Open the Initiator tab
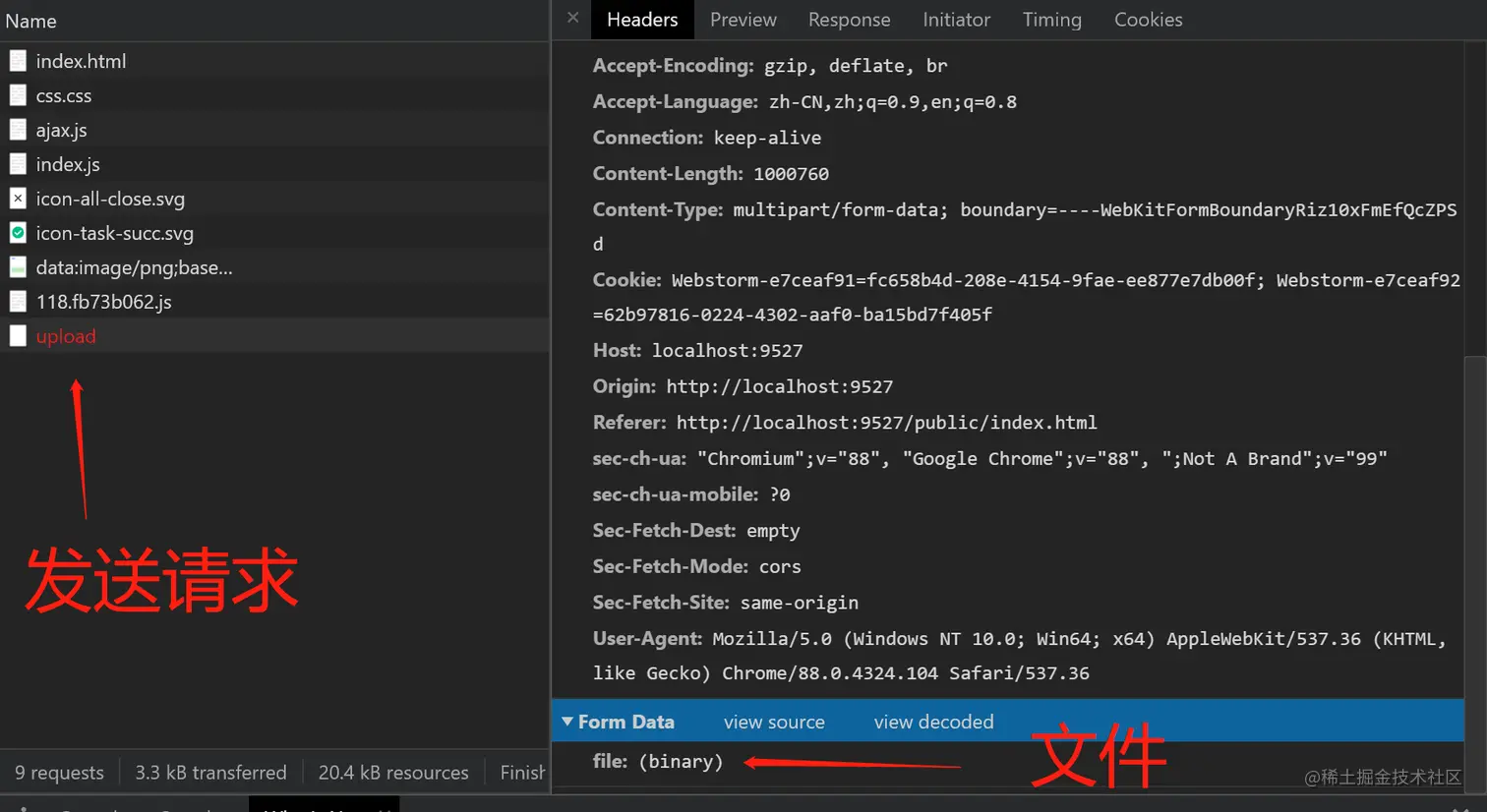Screen dimensions: 1487x812 [x=956, y=20]
